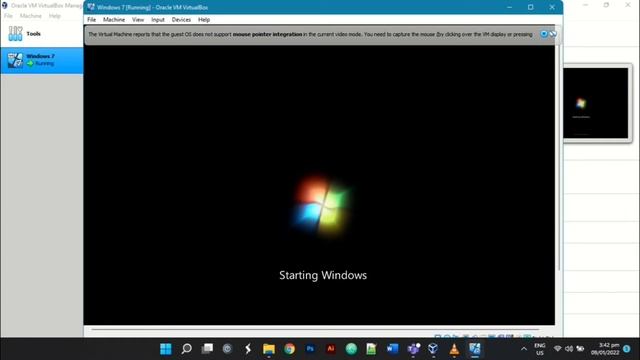The height and width of the screenshot is (360, 640).
Task: Click inside the Windows 7 guest display
Action: click(319, 185)
